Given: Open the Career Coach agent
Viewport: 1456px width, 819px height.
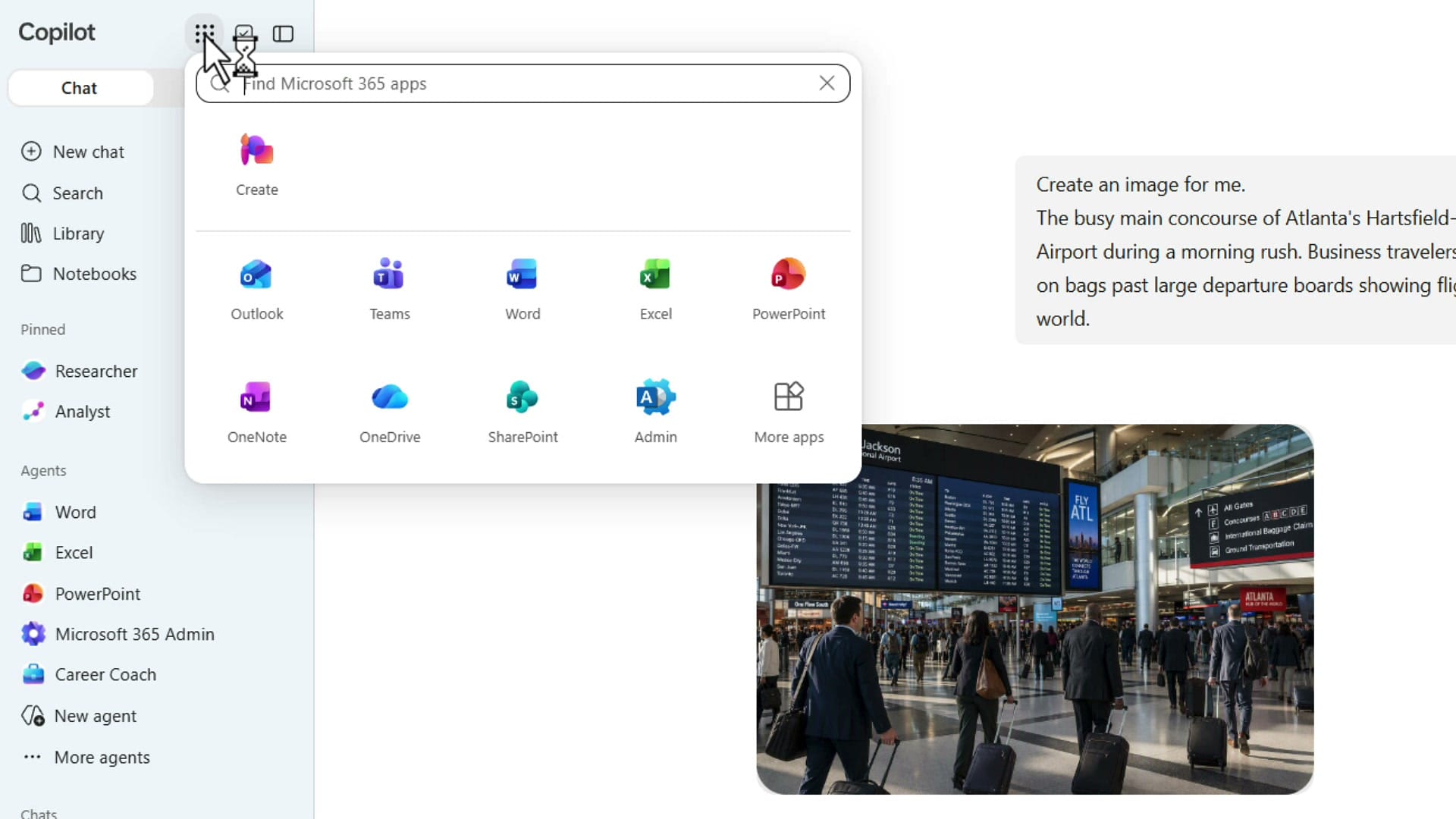Looking at the screenshot, I should point(89,674).
